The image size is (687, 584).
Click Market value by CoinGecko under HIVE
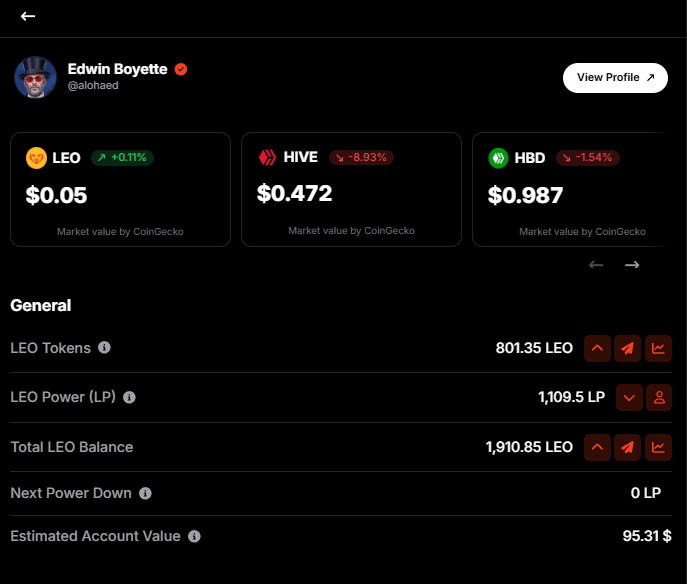point(351,231)
